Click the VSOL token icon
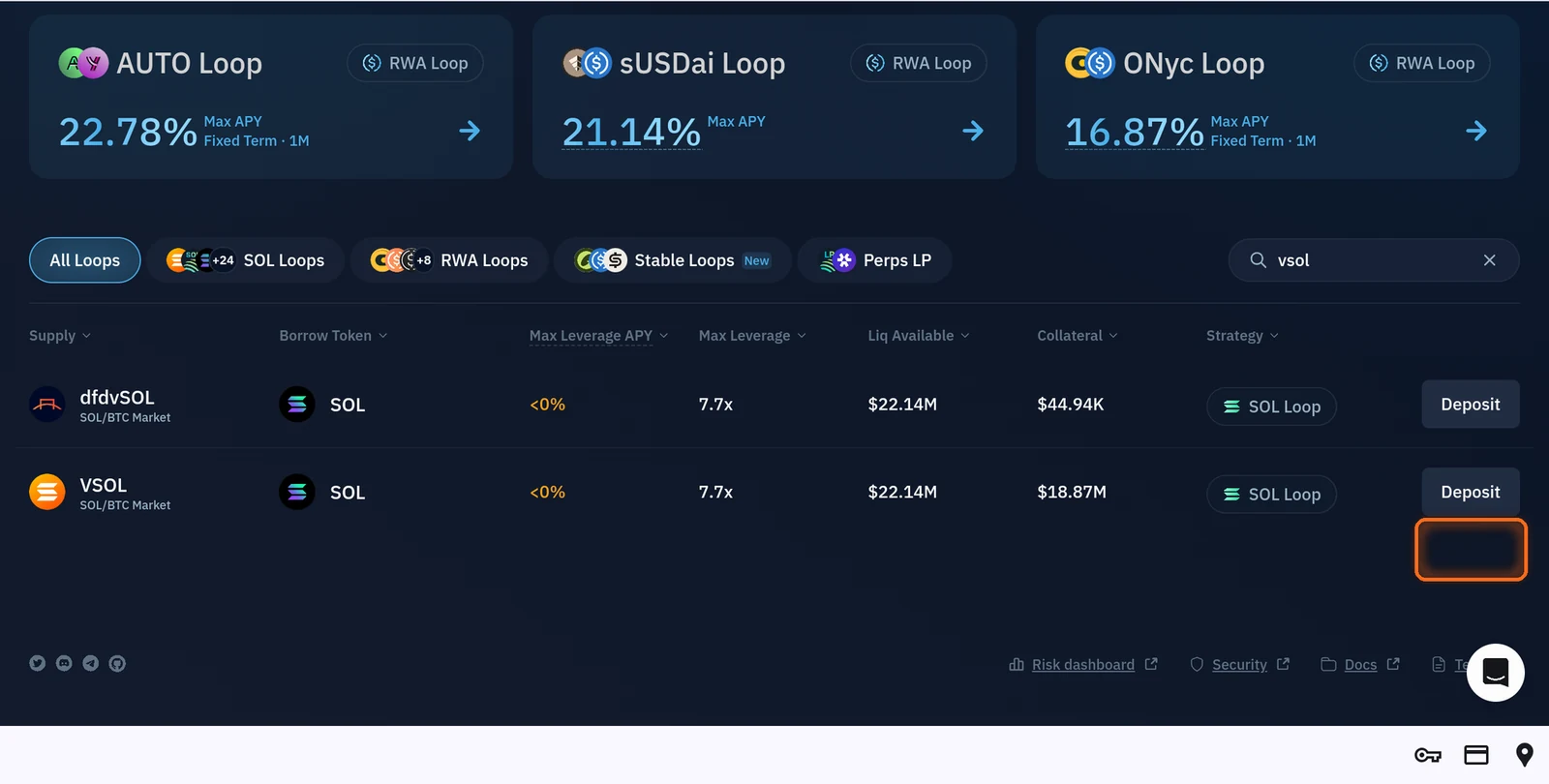 (x=47, y=492)
